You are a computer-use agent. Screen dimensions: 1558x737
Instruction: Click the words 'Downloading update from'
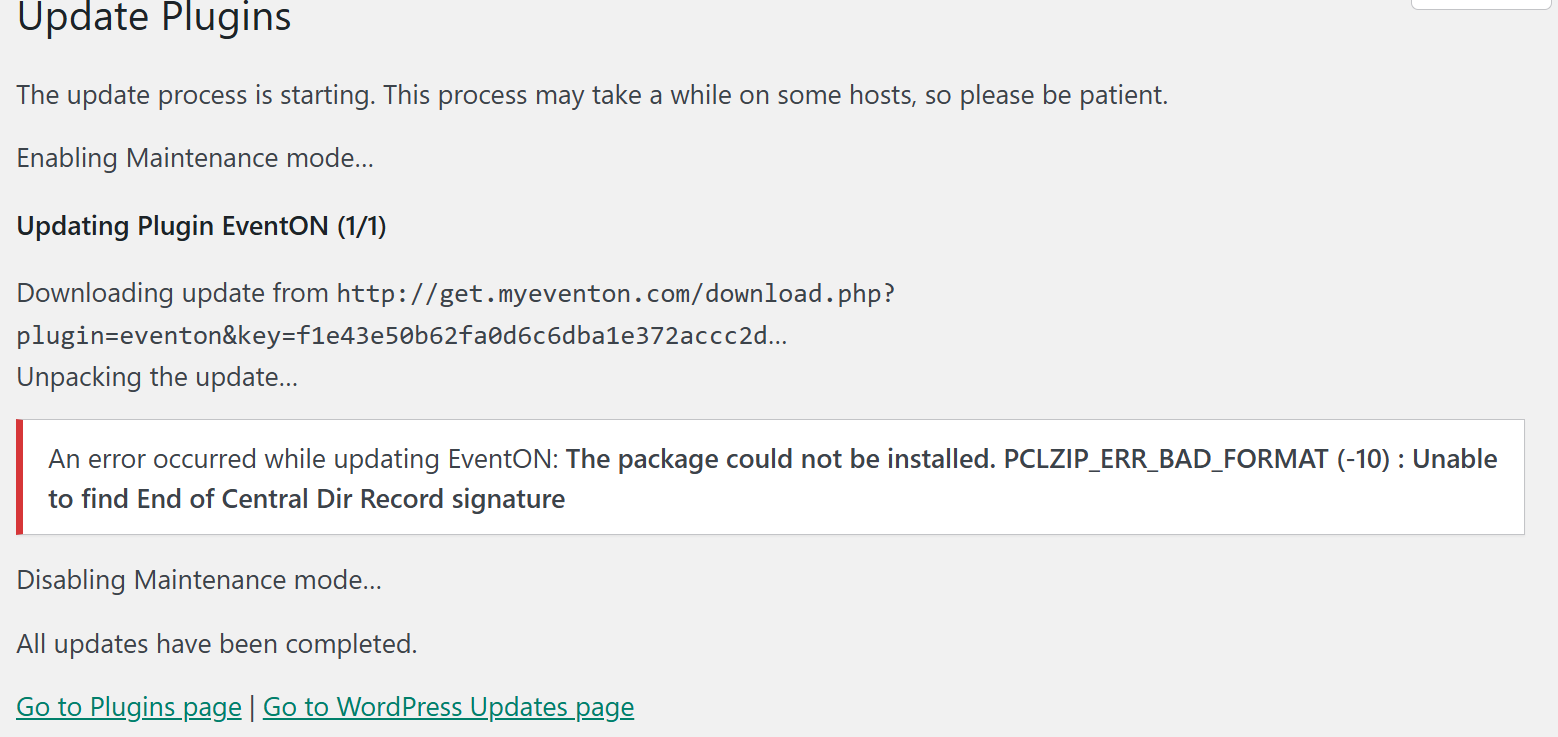point(173,293)
